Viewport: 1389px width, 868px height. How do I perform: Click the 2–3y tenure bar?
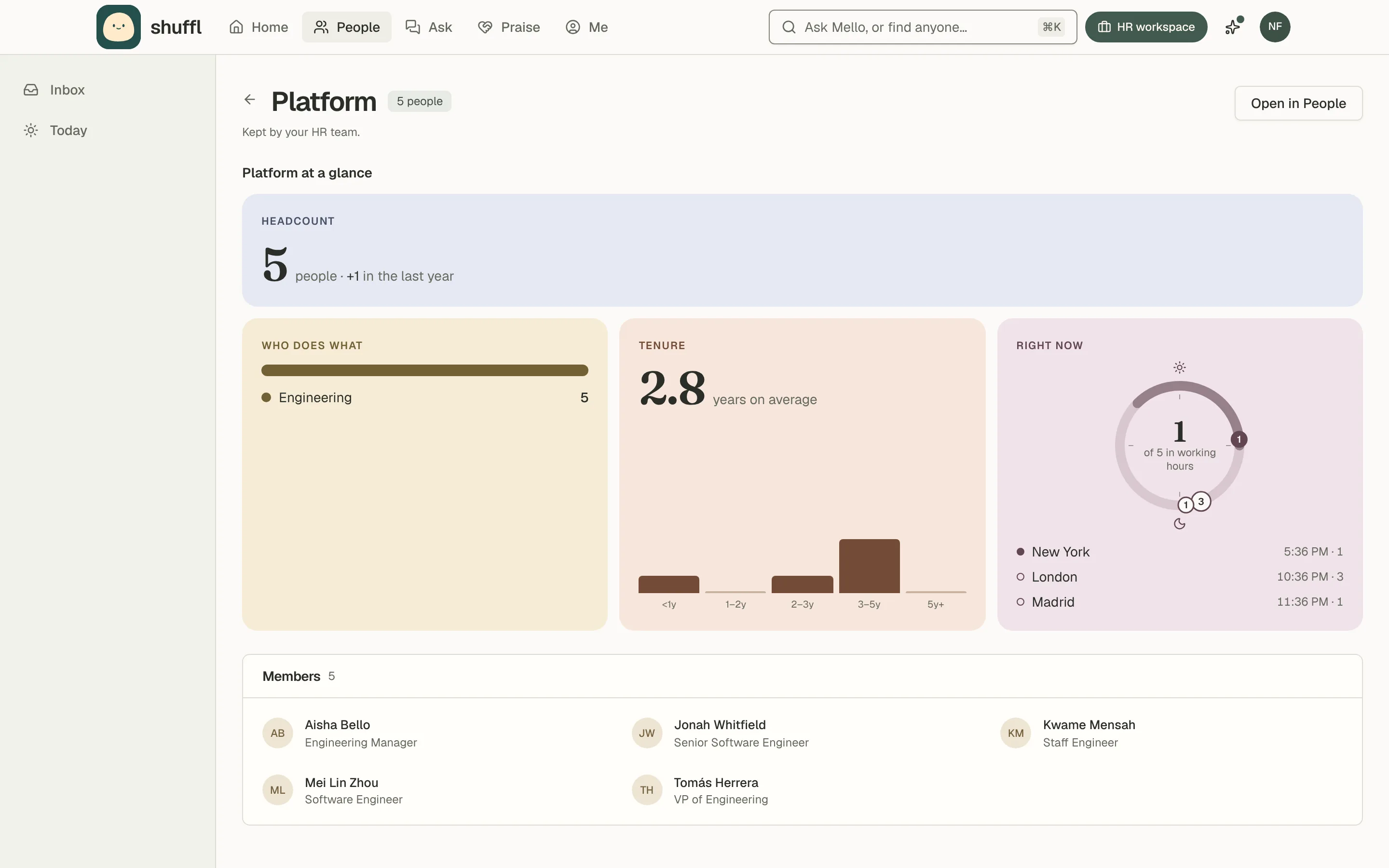click(802, 584)
